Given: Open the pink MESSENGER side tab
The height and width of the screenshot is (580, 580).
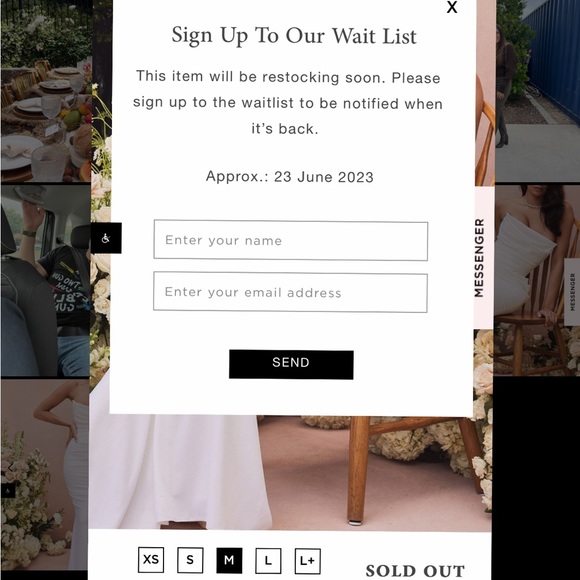Looking at the screenshot, I should click(x=483, y=258).
